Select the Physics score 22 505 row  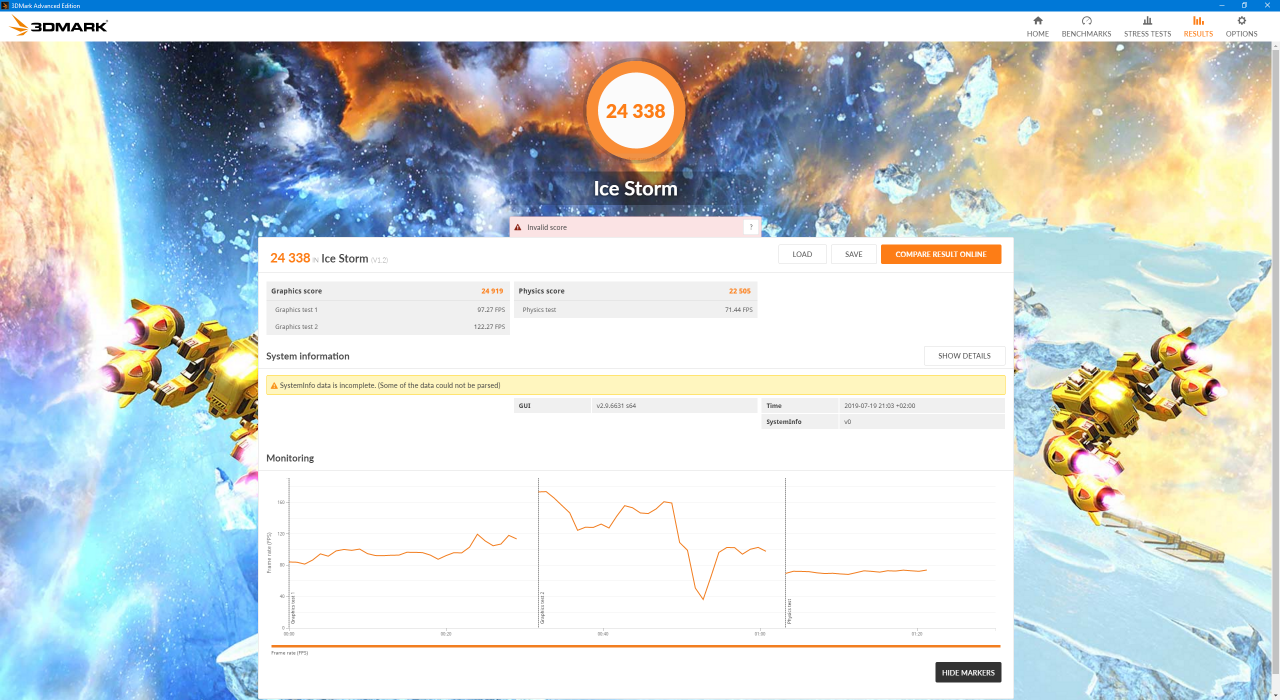[635, 291]
